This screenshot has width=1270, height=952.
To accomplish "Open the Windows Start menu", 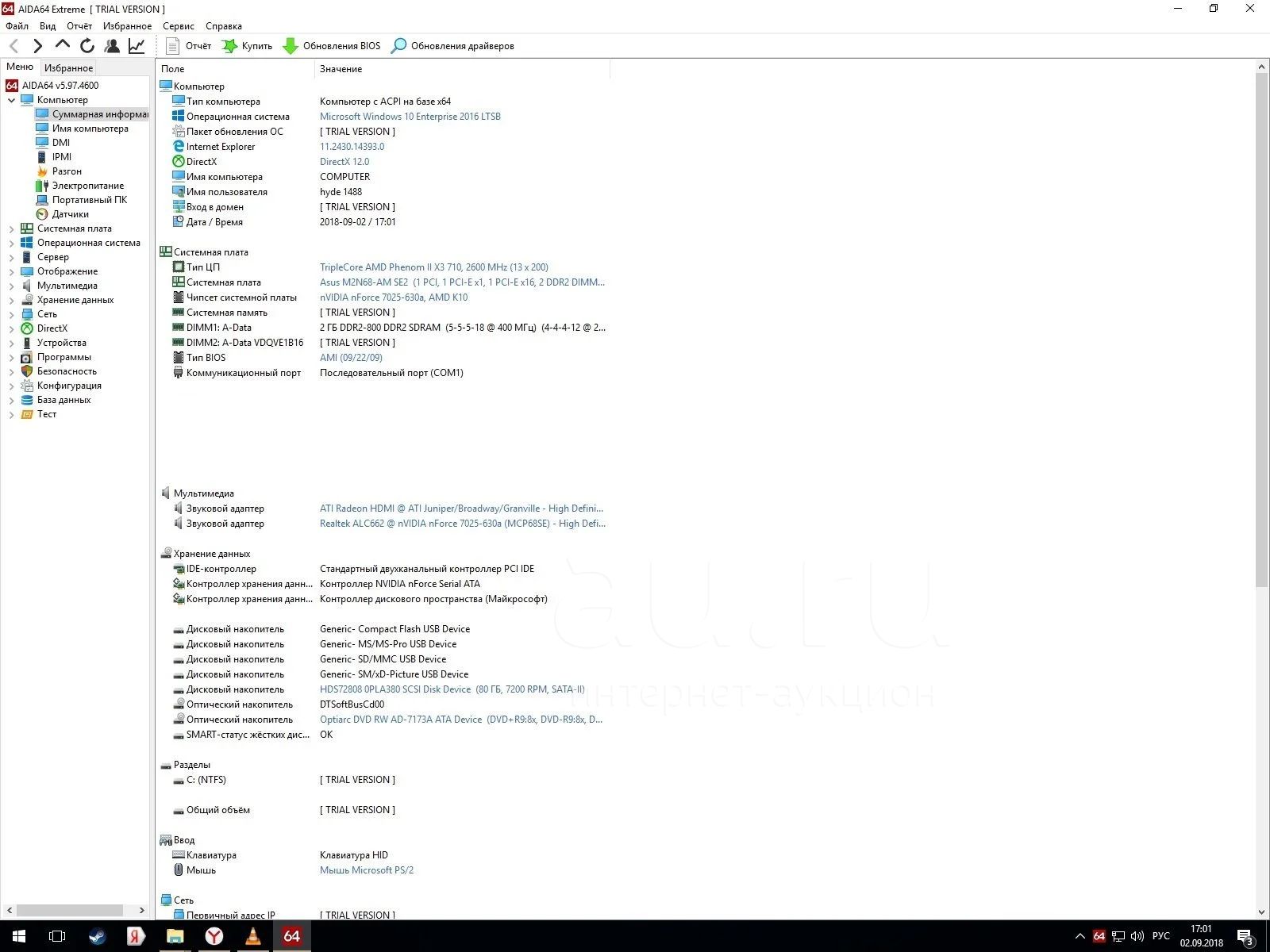I will [x=19, y=936].
